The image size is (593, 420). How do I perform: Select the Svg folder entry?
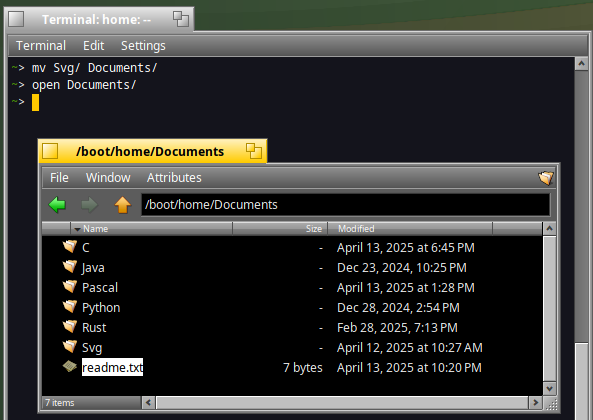(92, 348)
